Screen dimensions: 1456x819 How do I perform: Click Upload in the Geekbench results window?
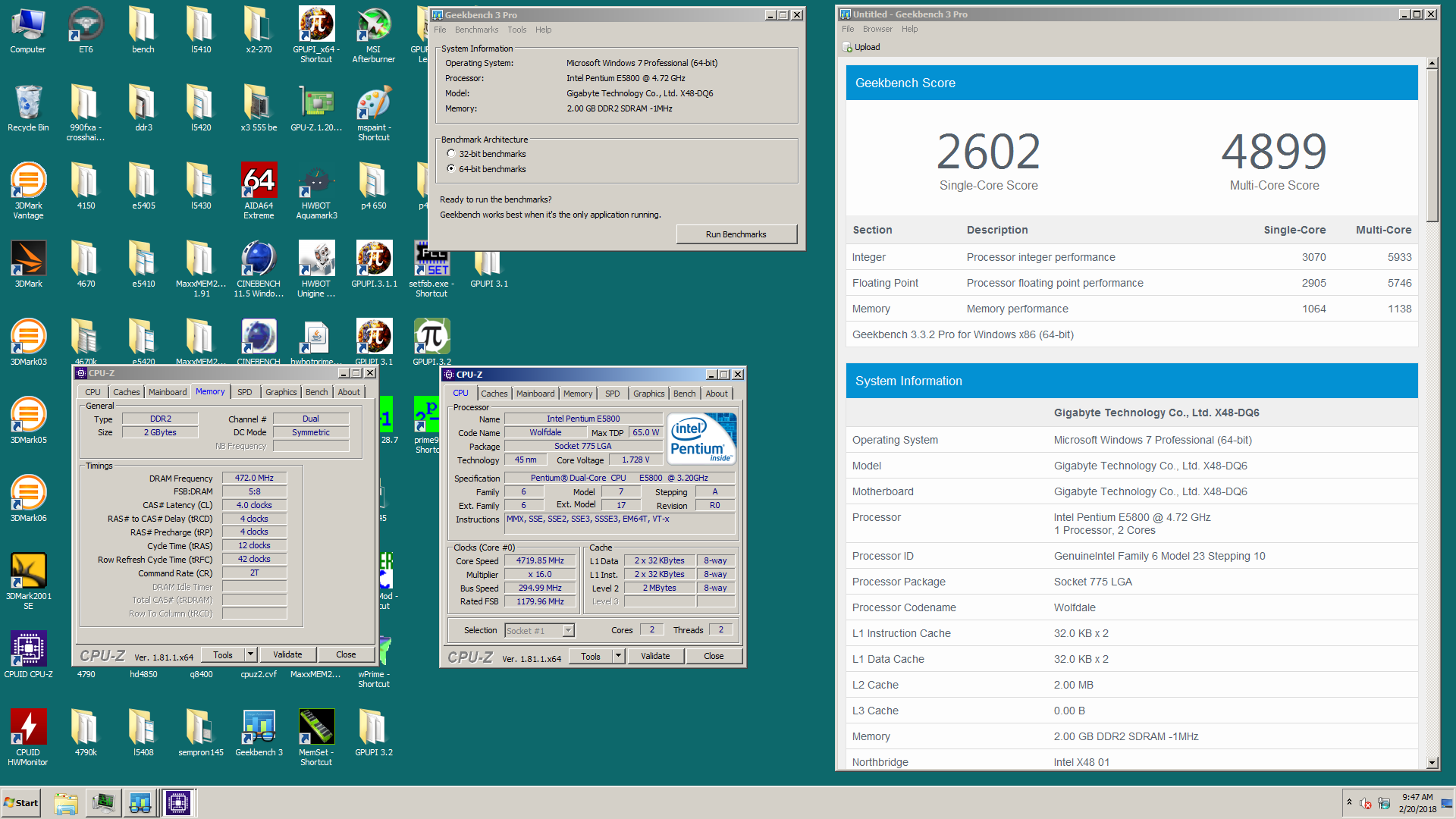click(x=861, y=47)
